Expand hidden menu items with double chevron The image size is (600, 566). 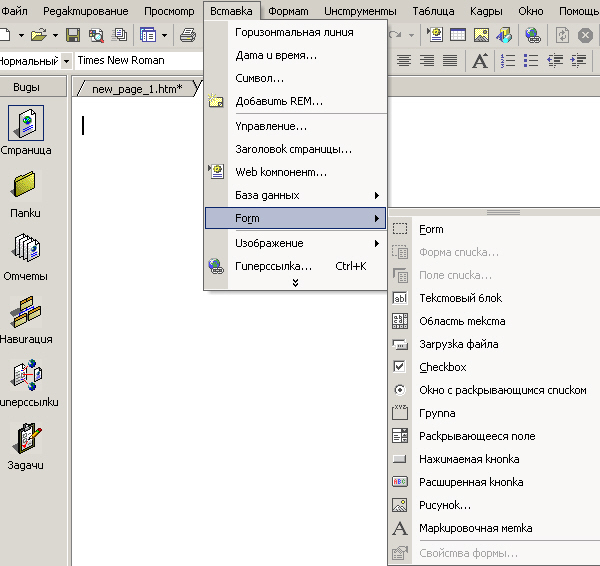pyautogui.click(x=295, y=283)
